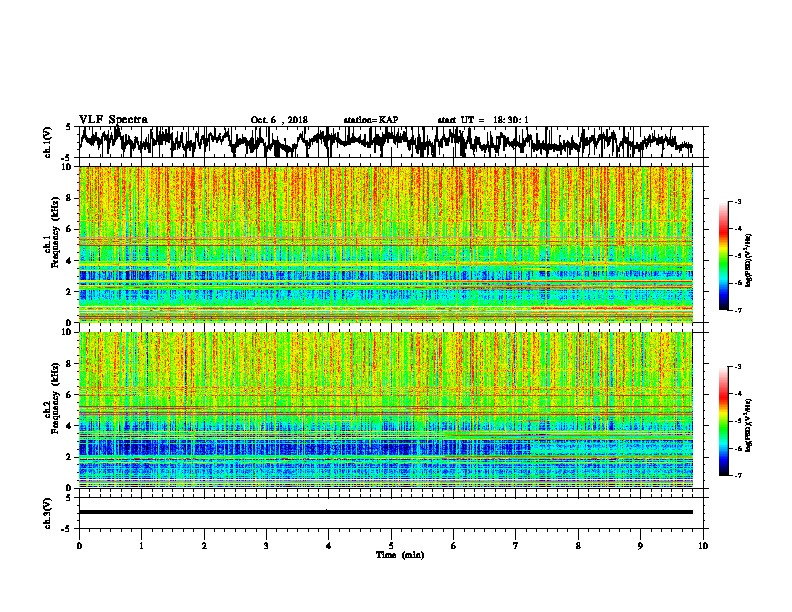The image size is (792, 612).
Task: Click the '-3' label on ch.1 color scale
Action: tap(738, 201)
